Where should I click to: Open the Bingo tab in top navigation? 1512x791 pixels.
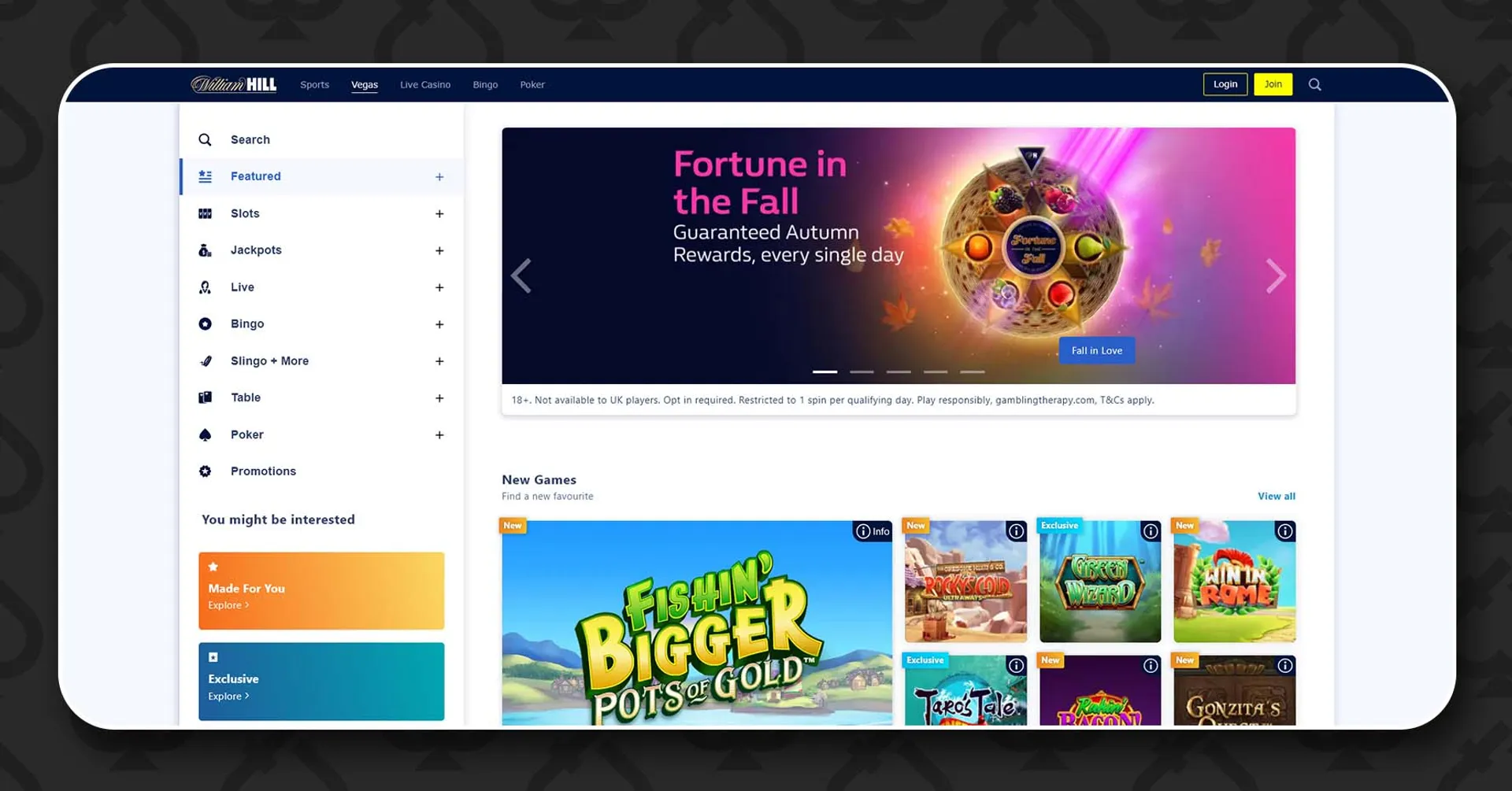coord(485,84)
